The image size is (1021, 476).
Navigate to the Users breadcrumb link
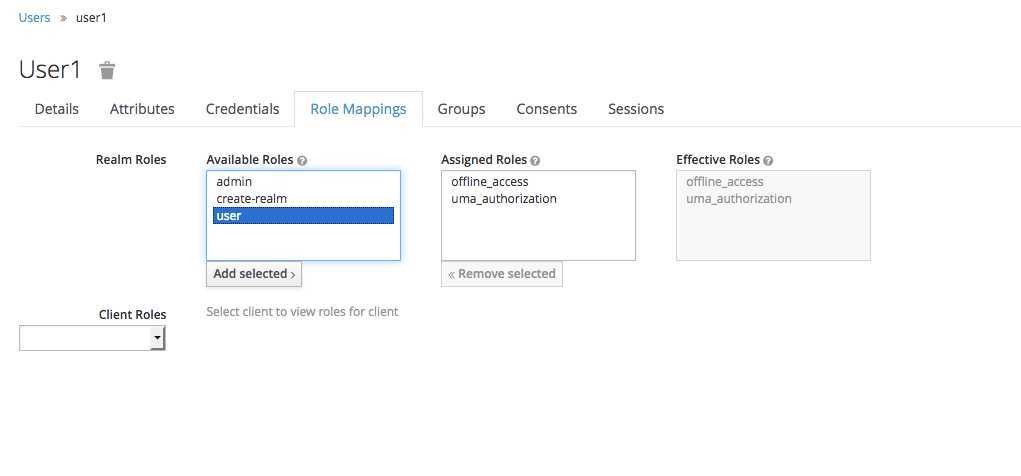click(x=34, y=18)
